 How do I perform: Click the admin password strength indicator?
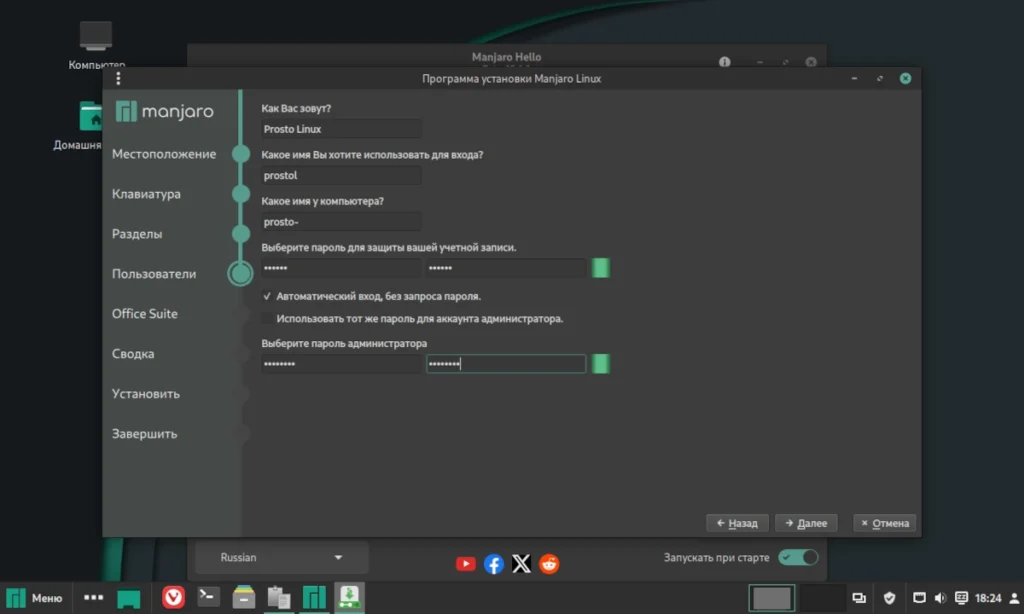[x=601, y=364]
